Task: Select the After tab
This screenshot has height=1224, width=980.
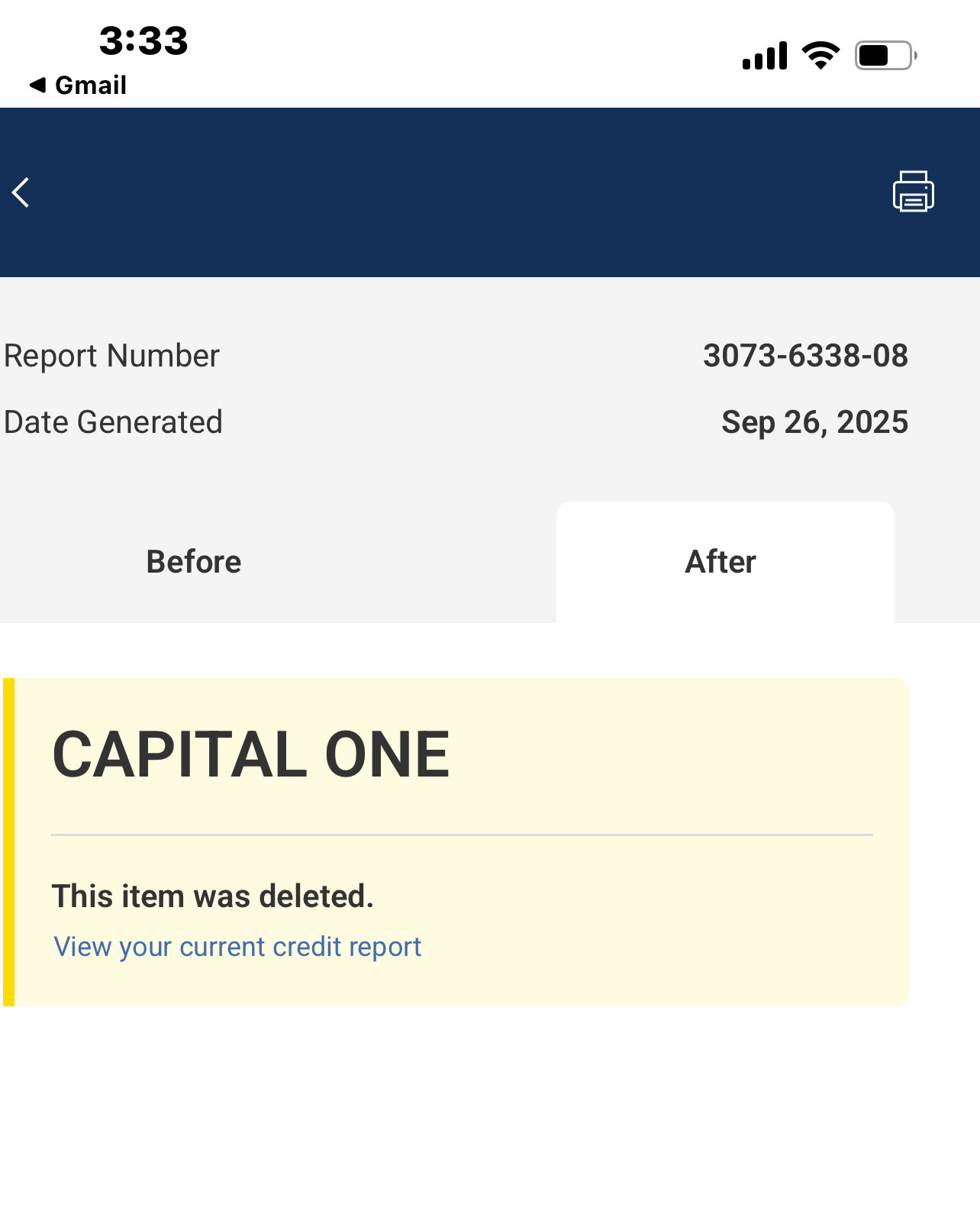Action: point(721,562)
